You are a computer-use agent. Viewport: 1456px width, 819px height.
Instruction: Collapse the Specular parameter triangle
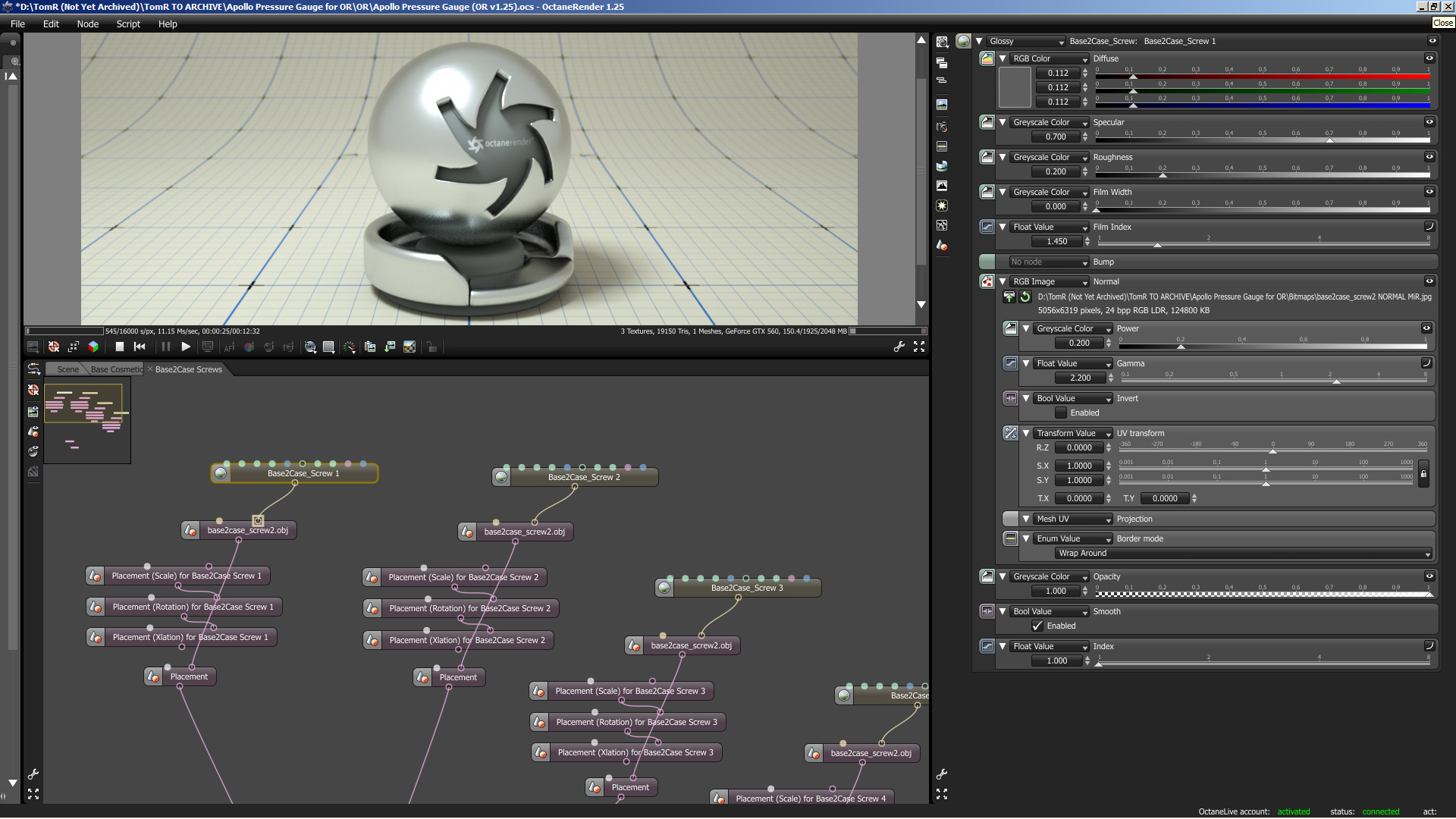1003,122
